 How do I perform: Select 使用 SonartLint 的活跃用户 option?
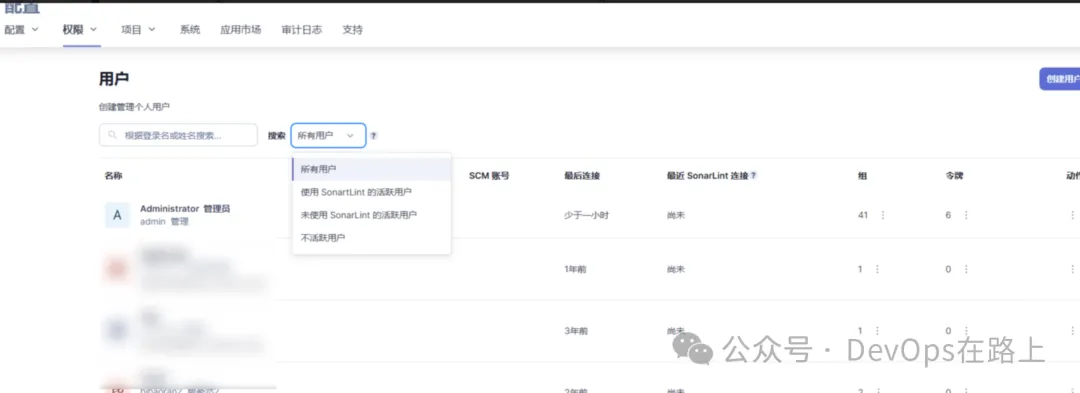coord(372,191)
